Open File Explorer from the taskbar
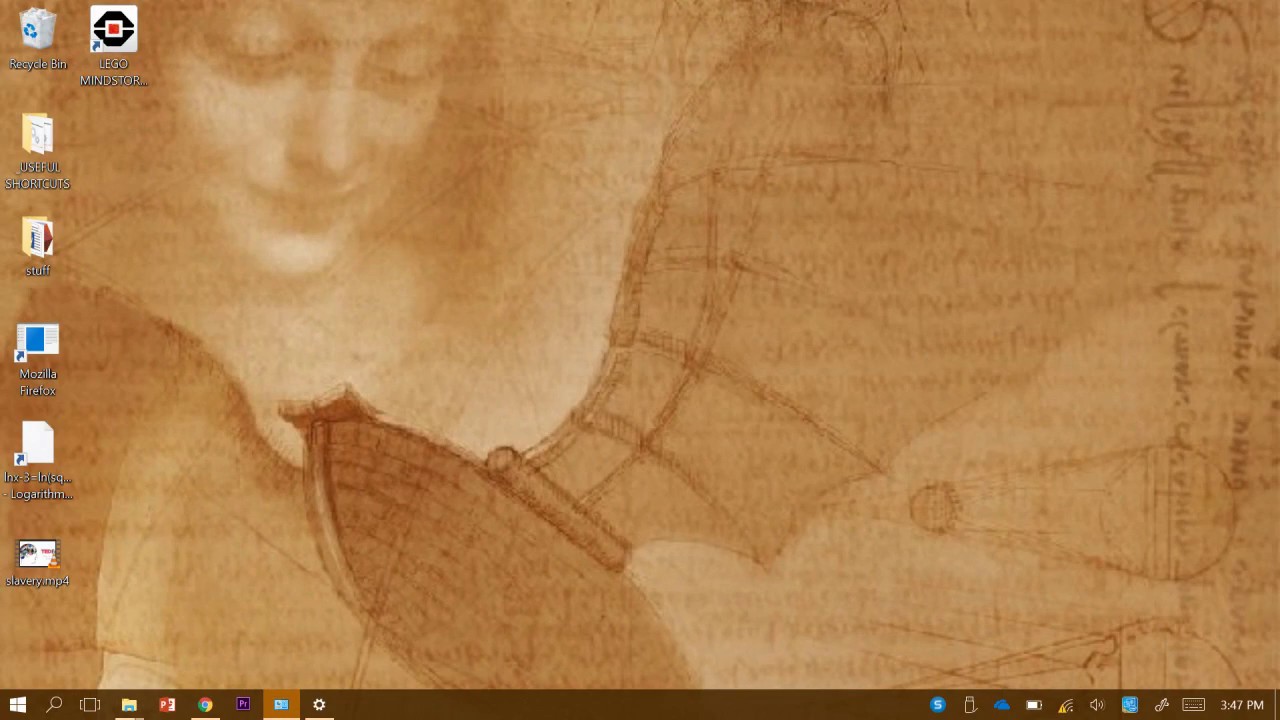Viewport: 1280px width, 720px height. [129, 705]
